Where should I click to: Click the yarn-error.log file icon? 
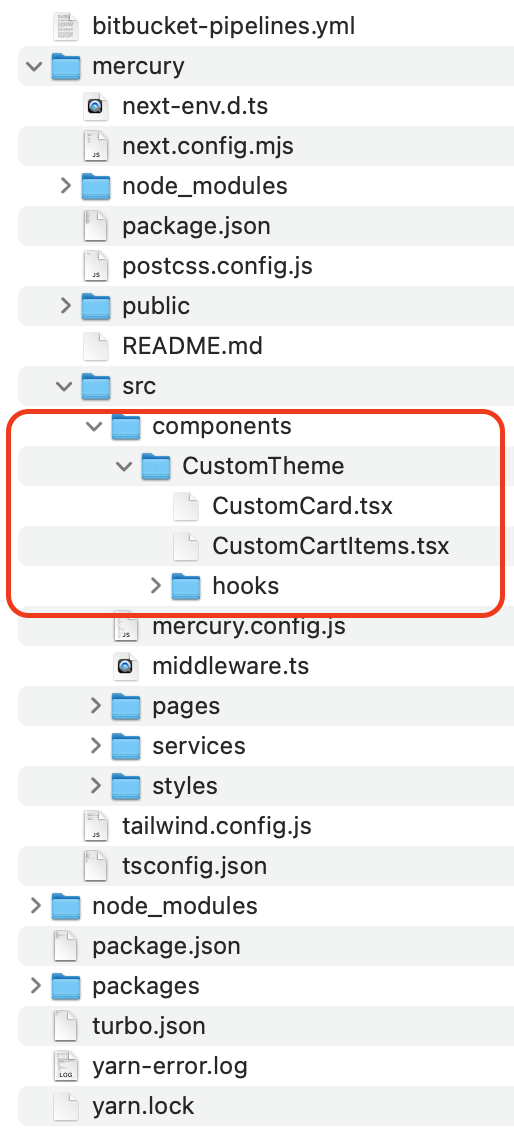pos(65,1066)
